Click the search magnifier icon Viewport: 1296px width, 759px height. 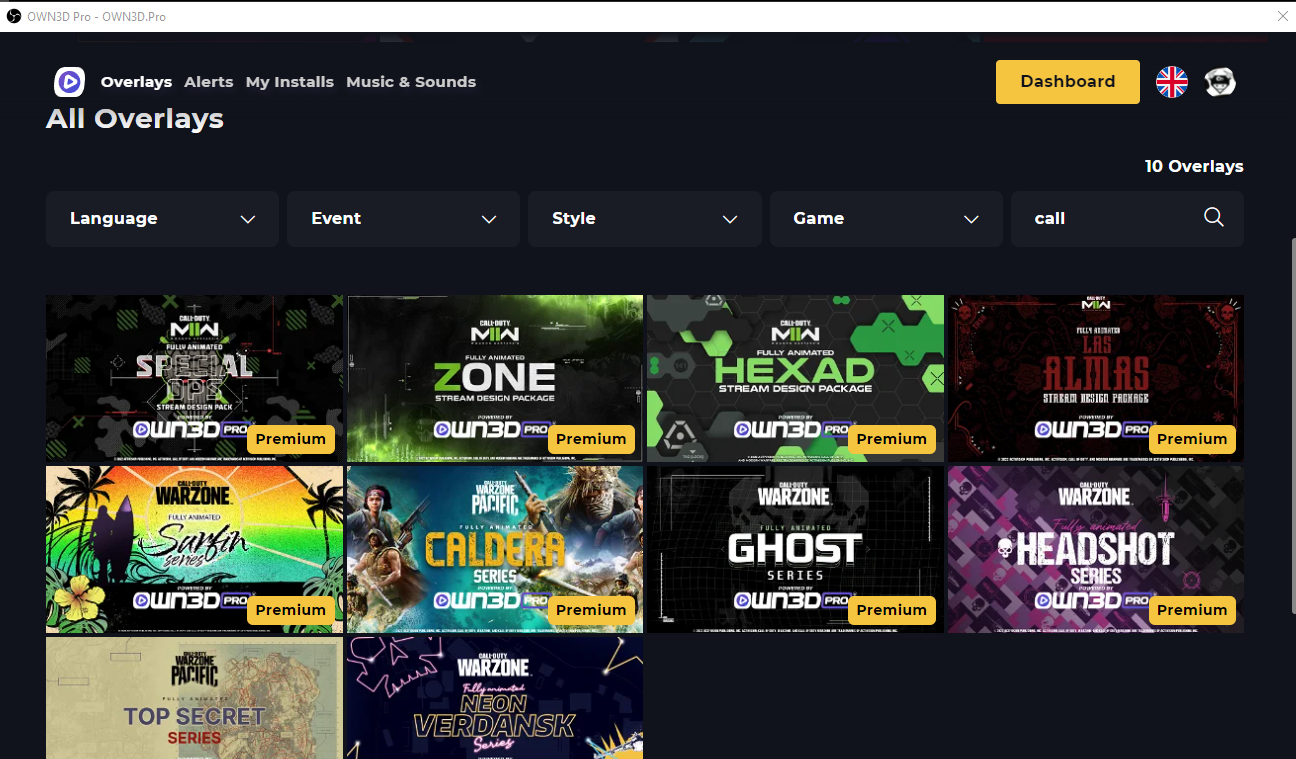[1214, 218]
